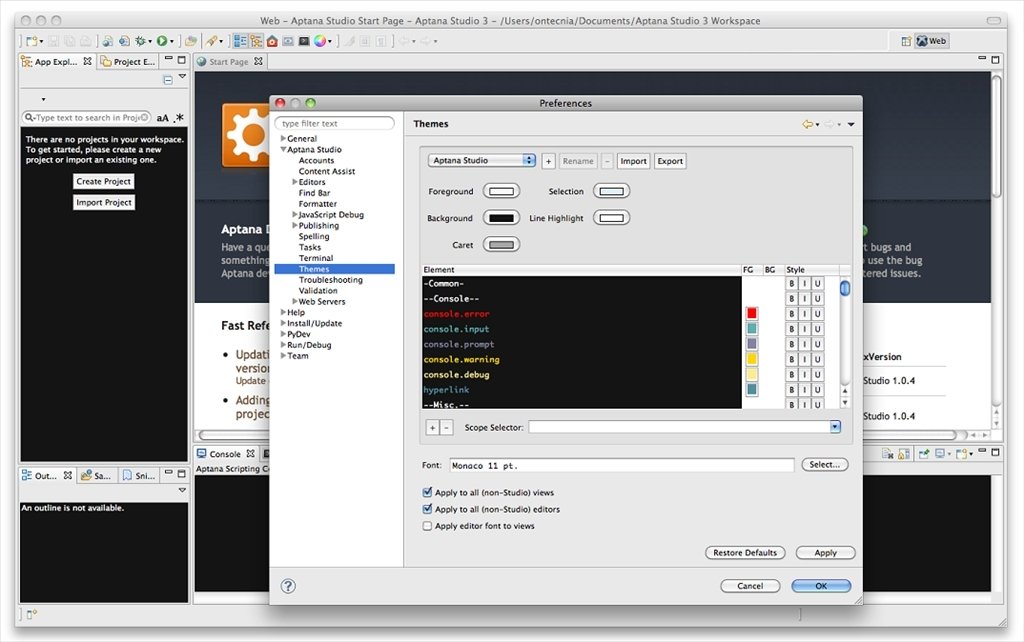Close the Start Page tab with X icon
Viewport: 1024px width, 642px height.
click(259, 61)
